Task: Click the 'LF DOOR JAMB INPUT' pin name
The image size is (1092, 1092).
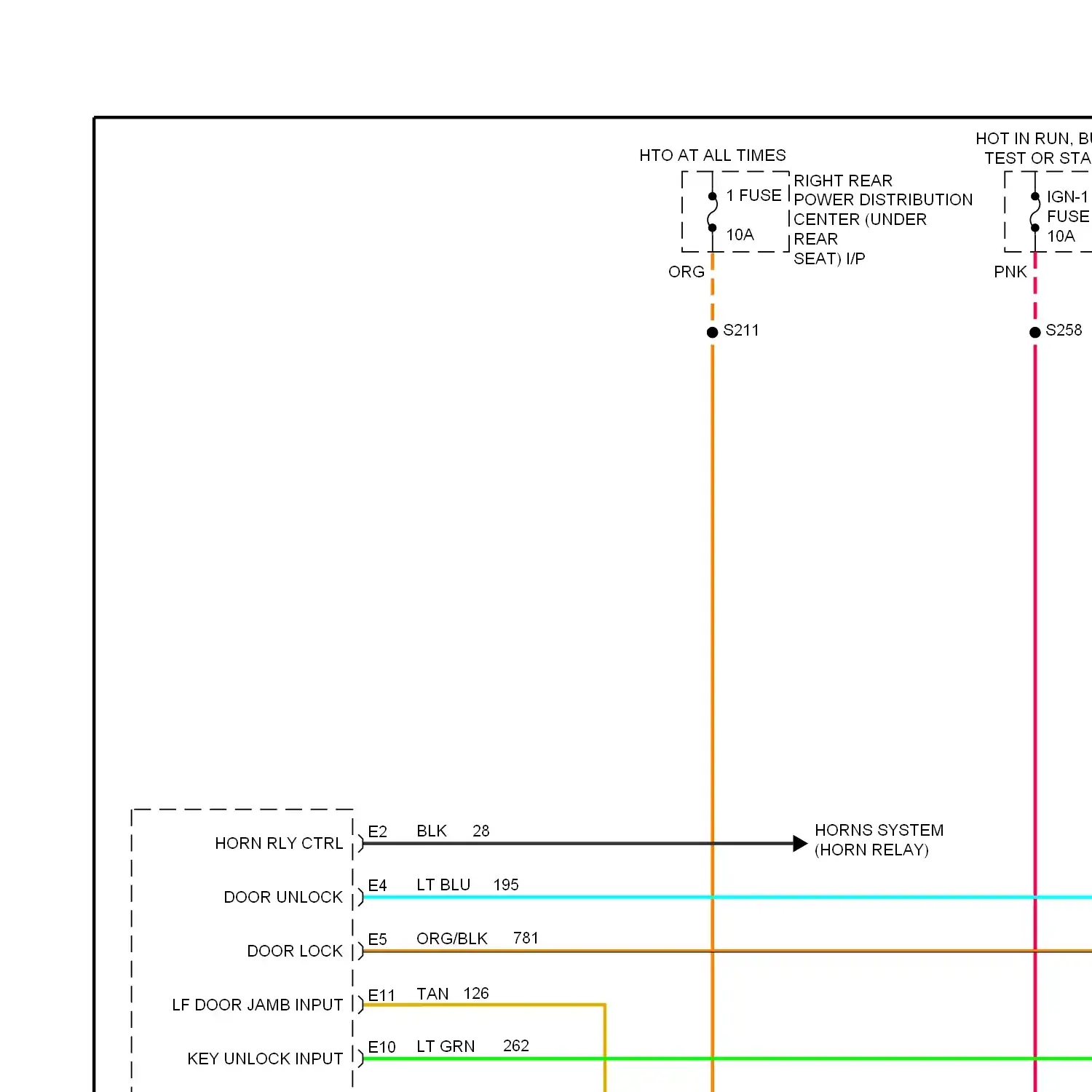Action: tap(258, 1005)
